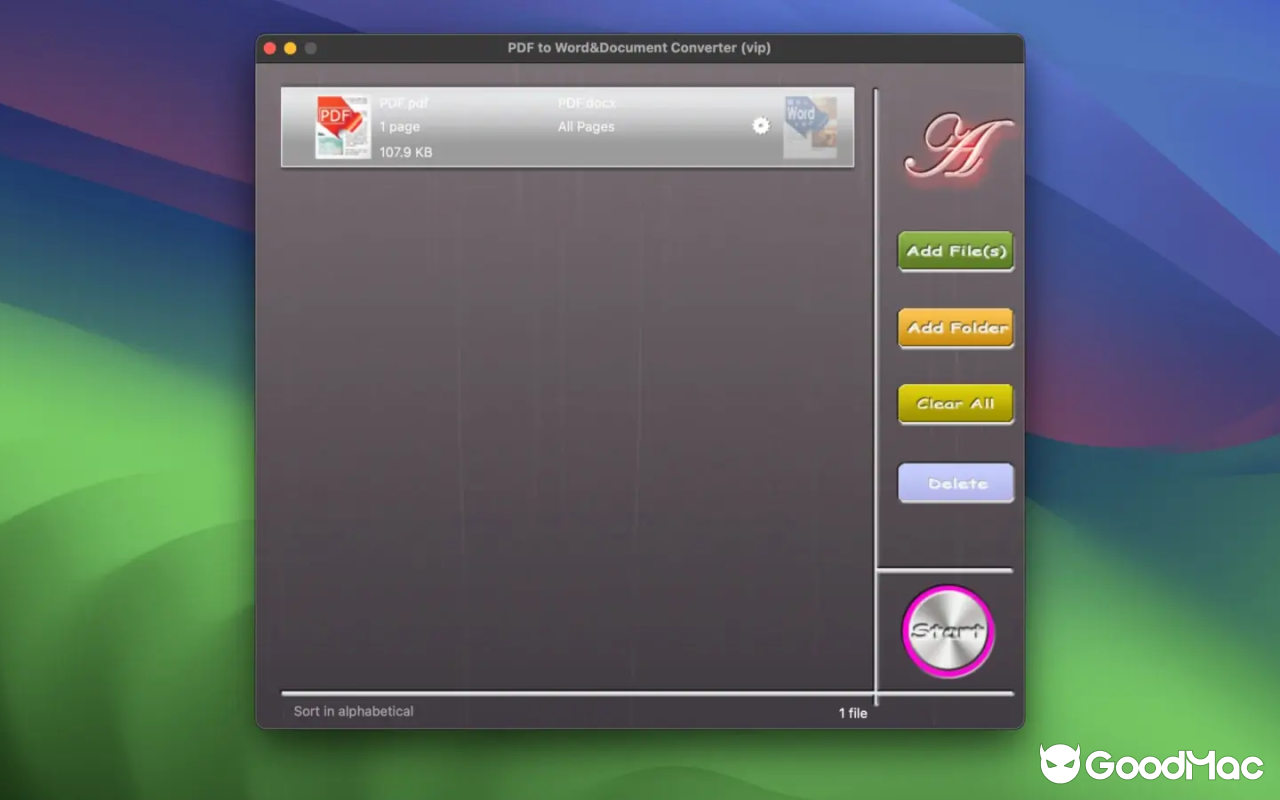The height and width of the screenshot is (800, 1280).
Task: Click the PDF.pdf source thumbnail icon
Action: tap(342, 126)
